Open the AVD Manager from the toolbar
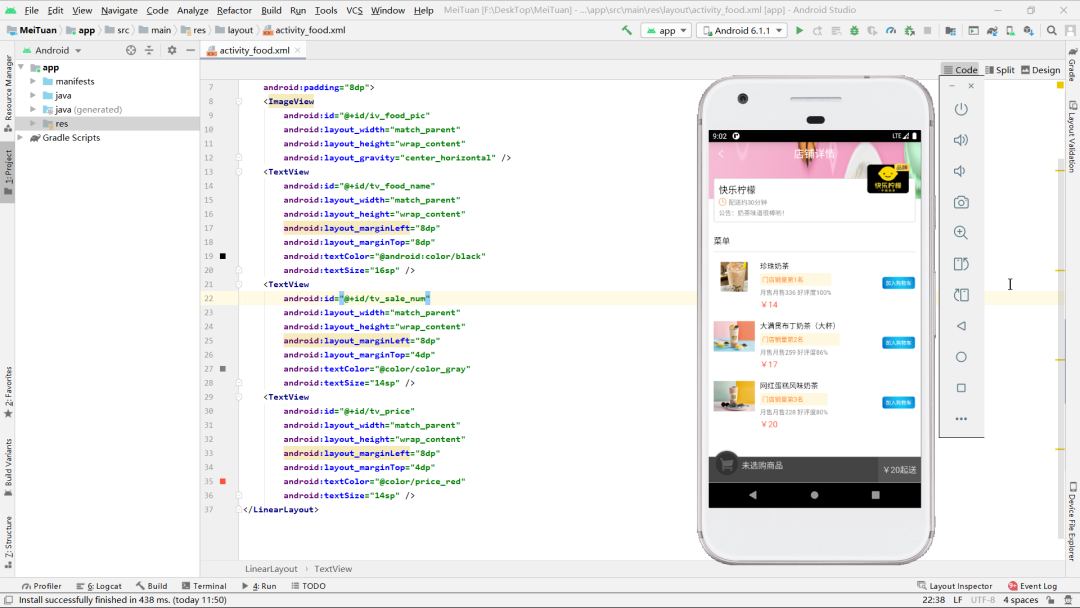Image resolution: width=1080 pixels, height=608 pixels. pos(1008,30)
